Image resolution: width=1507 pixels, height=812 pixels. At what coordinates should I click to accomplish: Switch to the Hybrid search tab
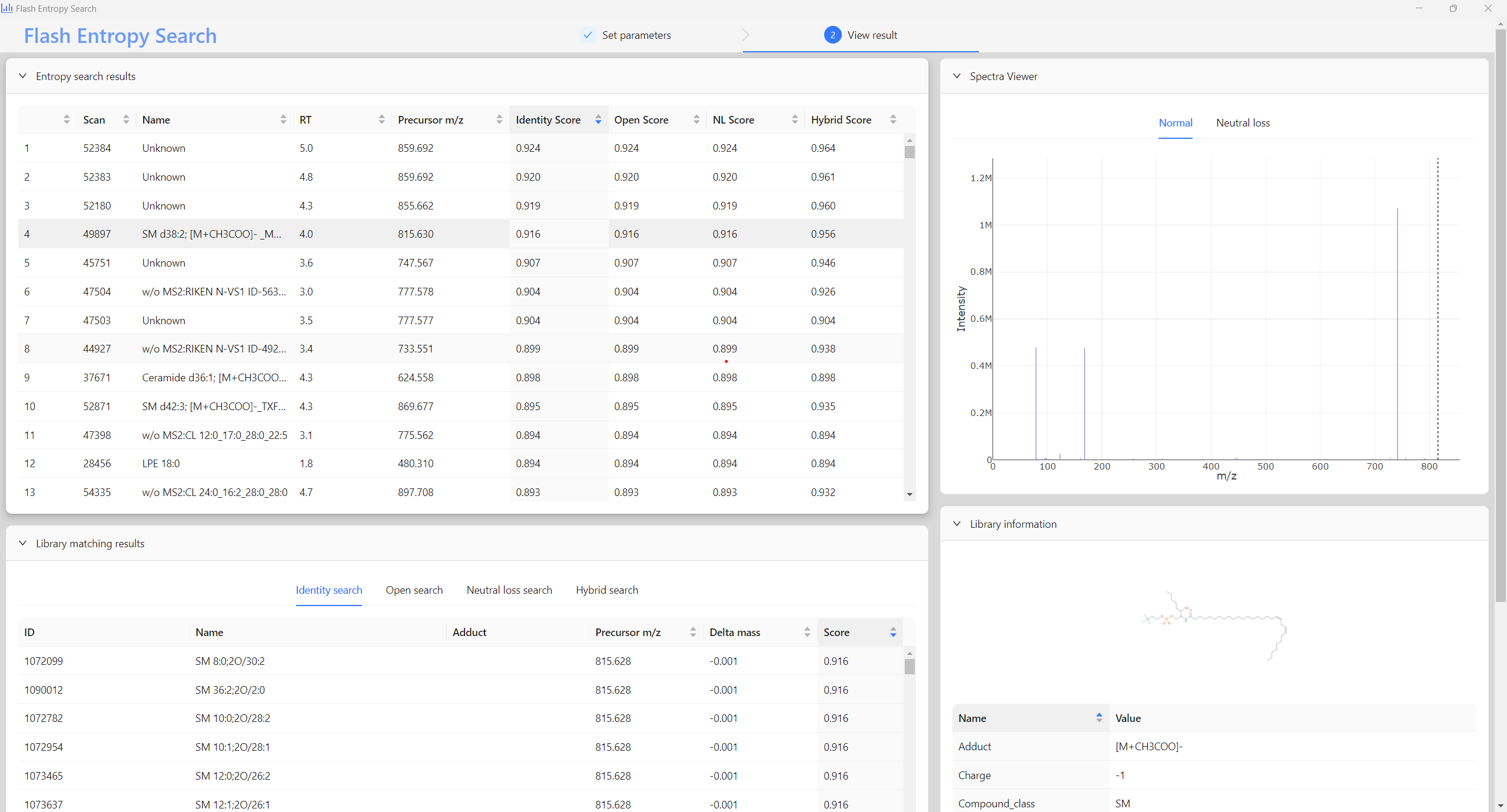coord(606,589)
